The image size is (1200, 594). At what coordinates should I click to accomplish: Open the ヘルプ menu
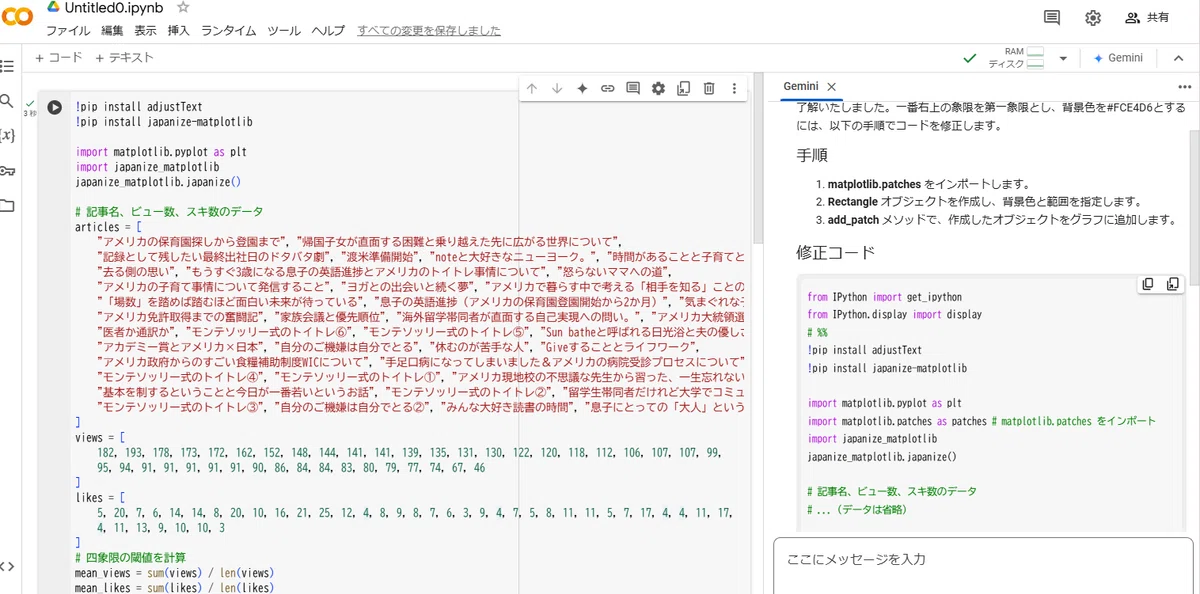pos(327,31)
